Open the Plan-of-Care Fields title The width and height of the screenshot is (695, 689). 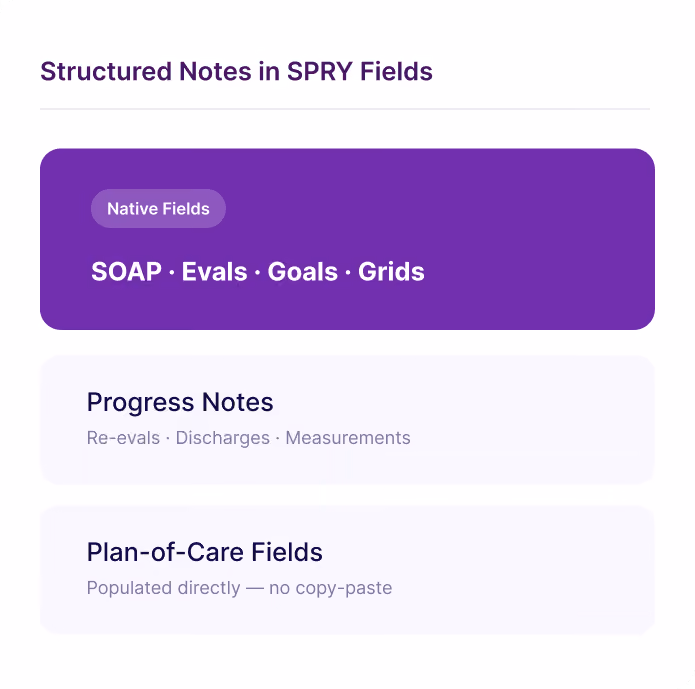click(204, 552)
